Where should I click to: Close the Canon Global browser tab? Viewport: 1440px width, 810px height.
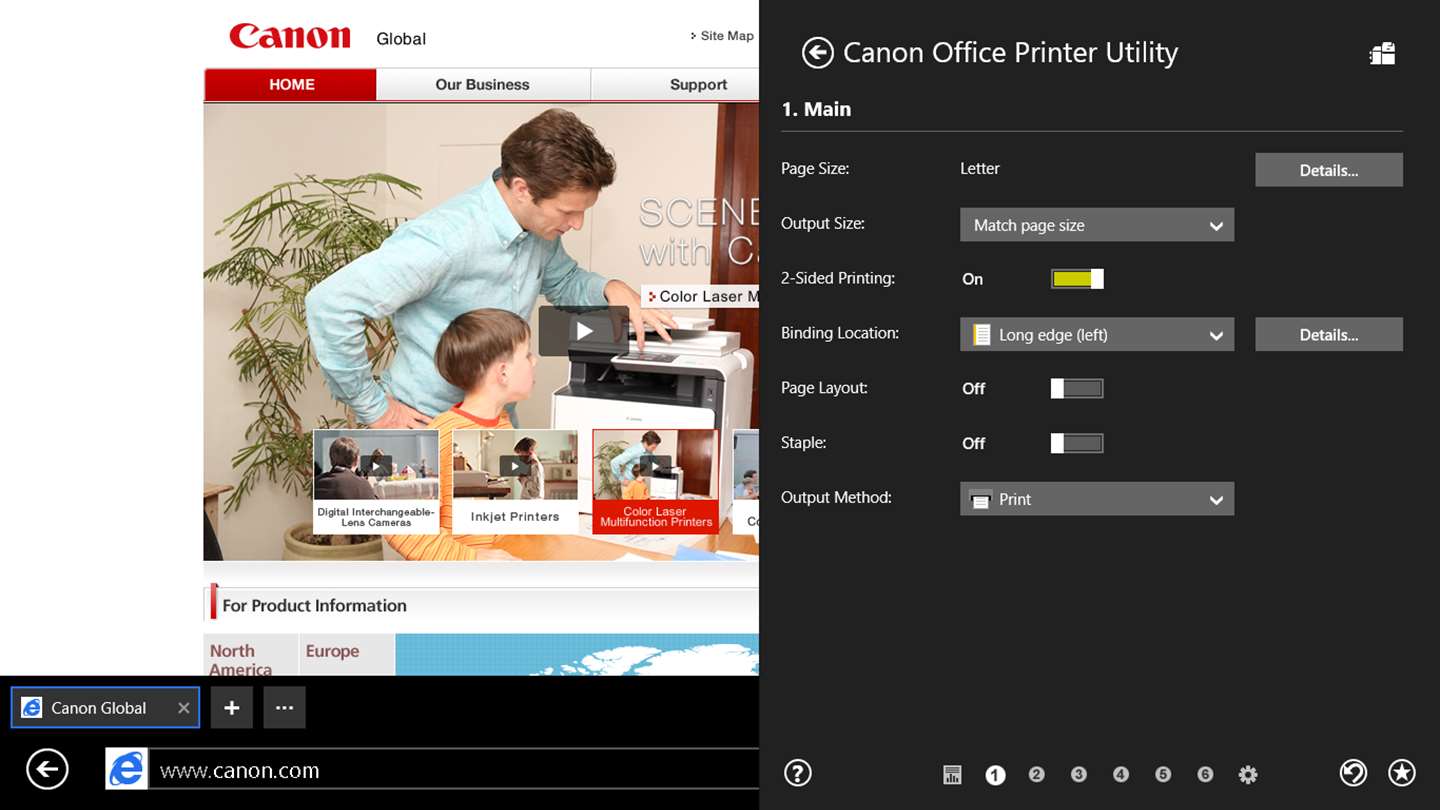pos(183,708)
